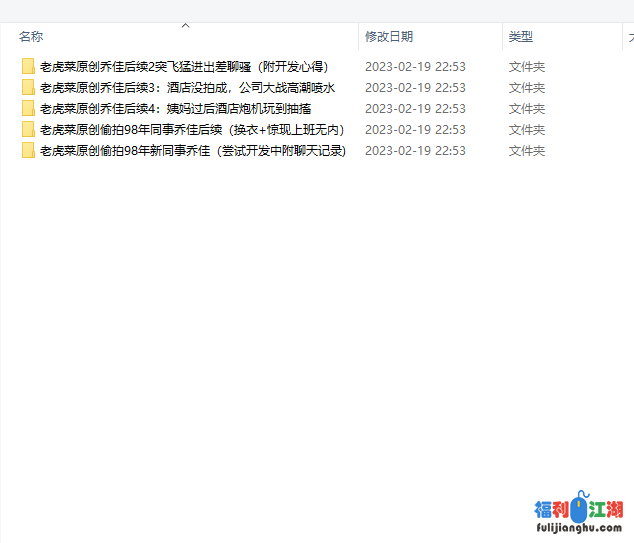Click the folder icon of the '98年新同事' folder
Image resolution: width=634 pixels, height=543 pixels.
point(28,151)
